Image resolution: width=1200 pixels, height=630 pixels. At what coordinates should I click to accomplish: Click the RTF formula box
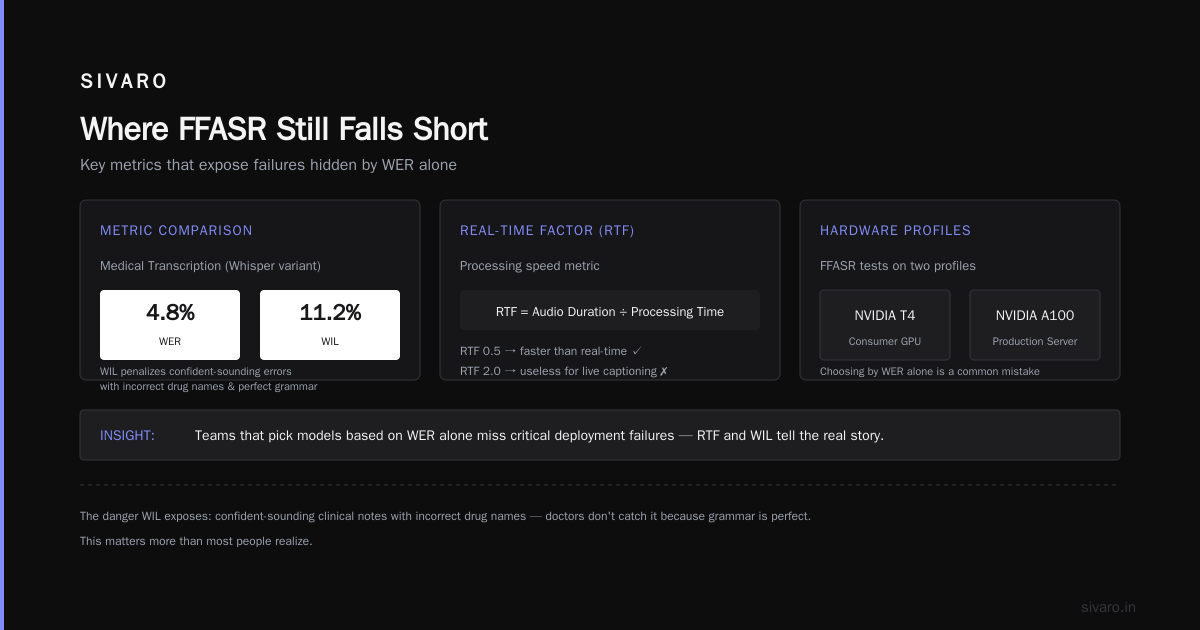[610, 310]
